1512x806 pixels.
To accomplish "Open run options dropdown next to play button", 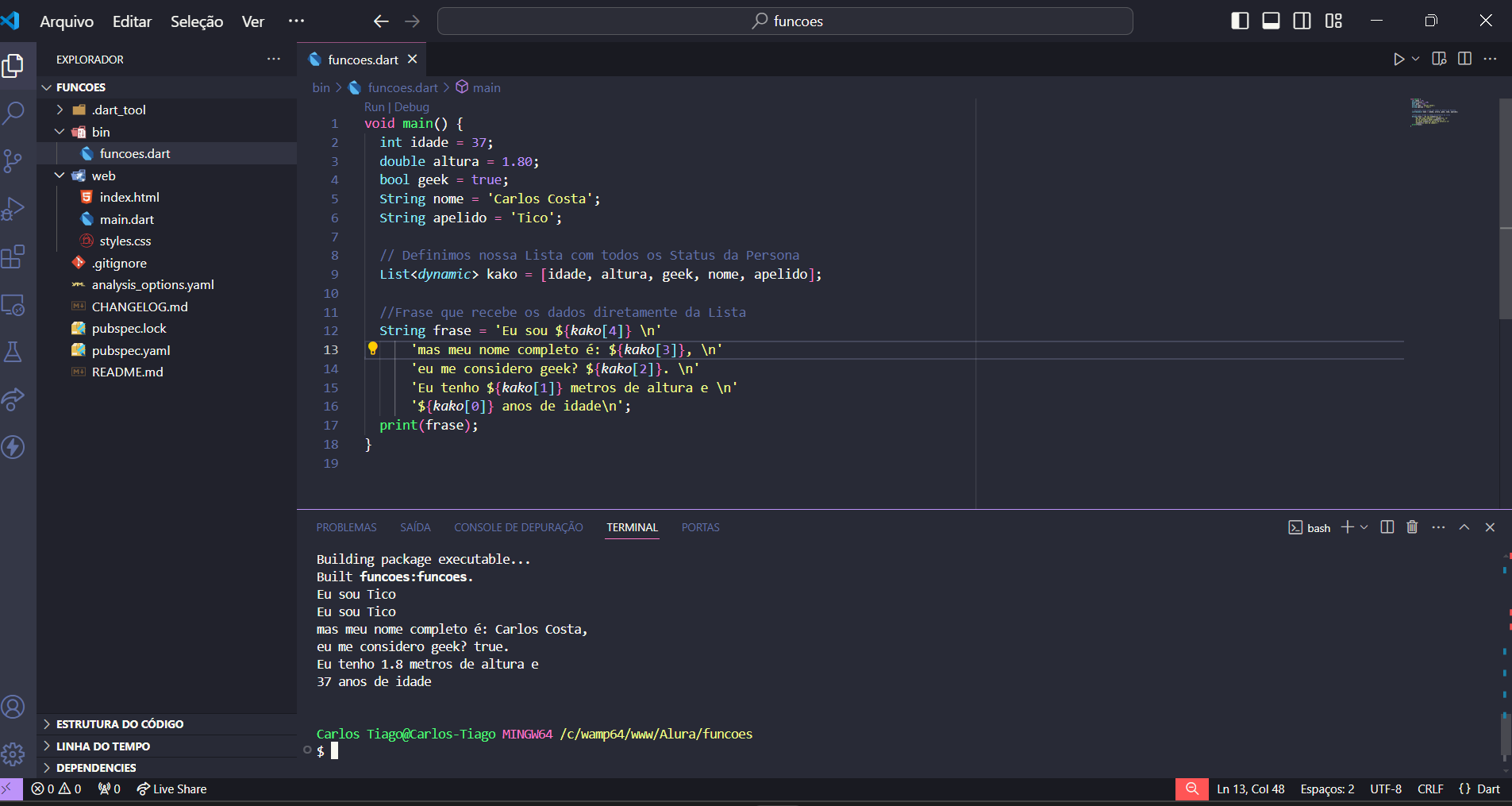I will coord(1415,59).
